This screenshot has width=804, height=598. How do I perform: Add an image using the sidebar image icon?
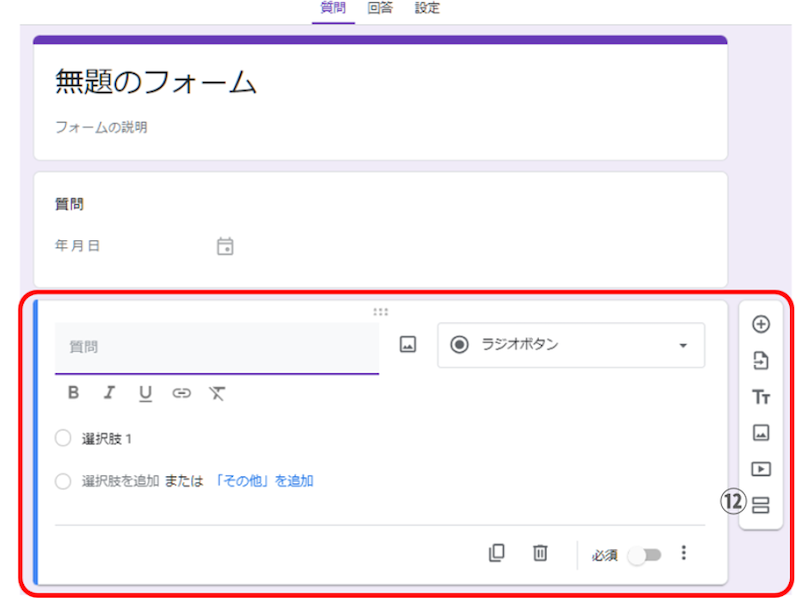pos(760,432)
